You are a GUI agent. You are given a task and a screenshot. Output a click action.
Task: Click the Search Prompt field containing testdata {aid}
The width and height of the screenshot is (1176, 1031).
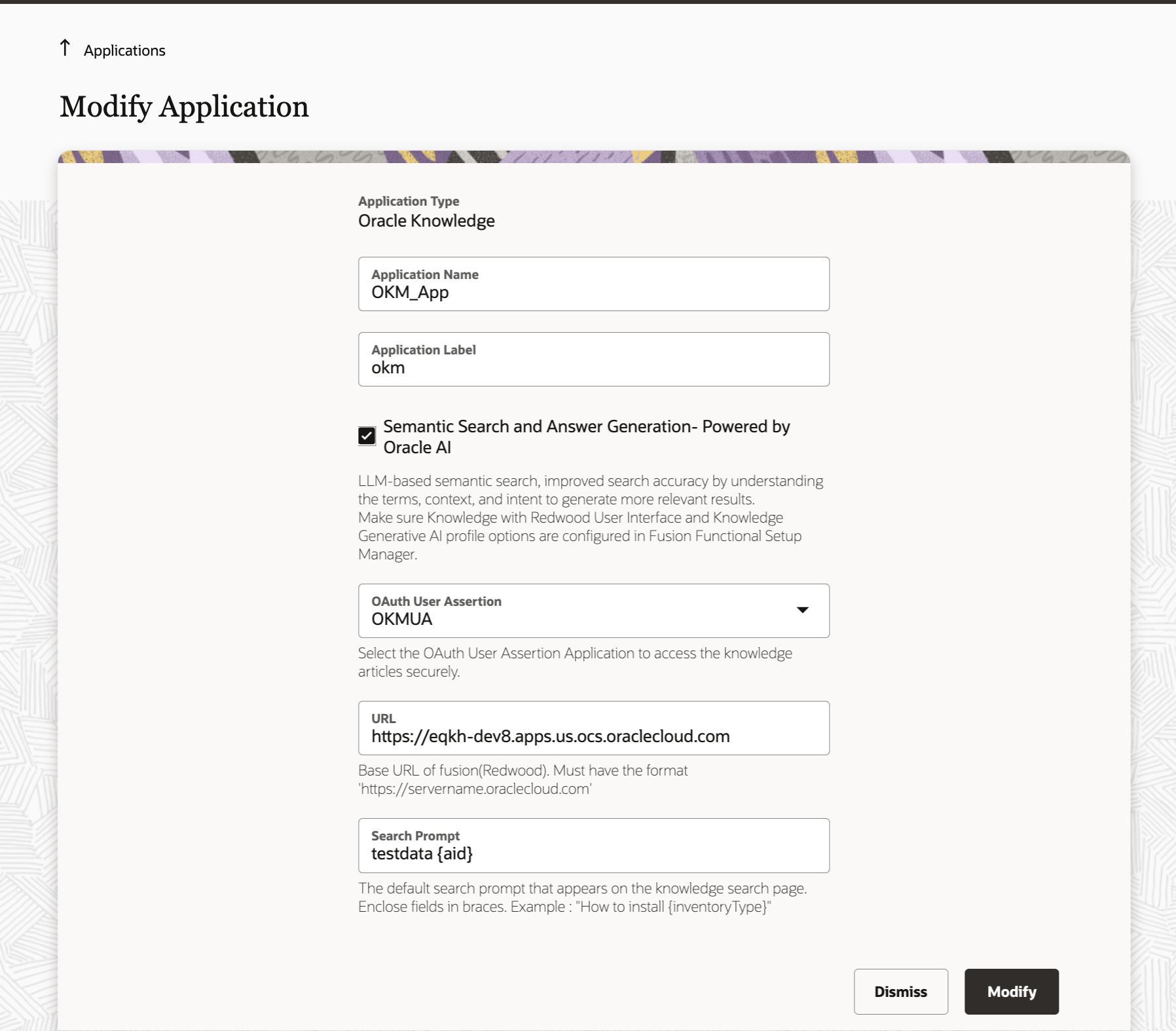(x=594, y=846)
